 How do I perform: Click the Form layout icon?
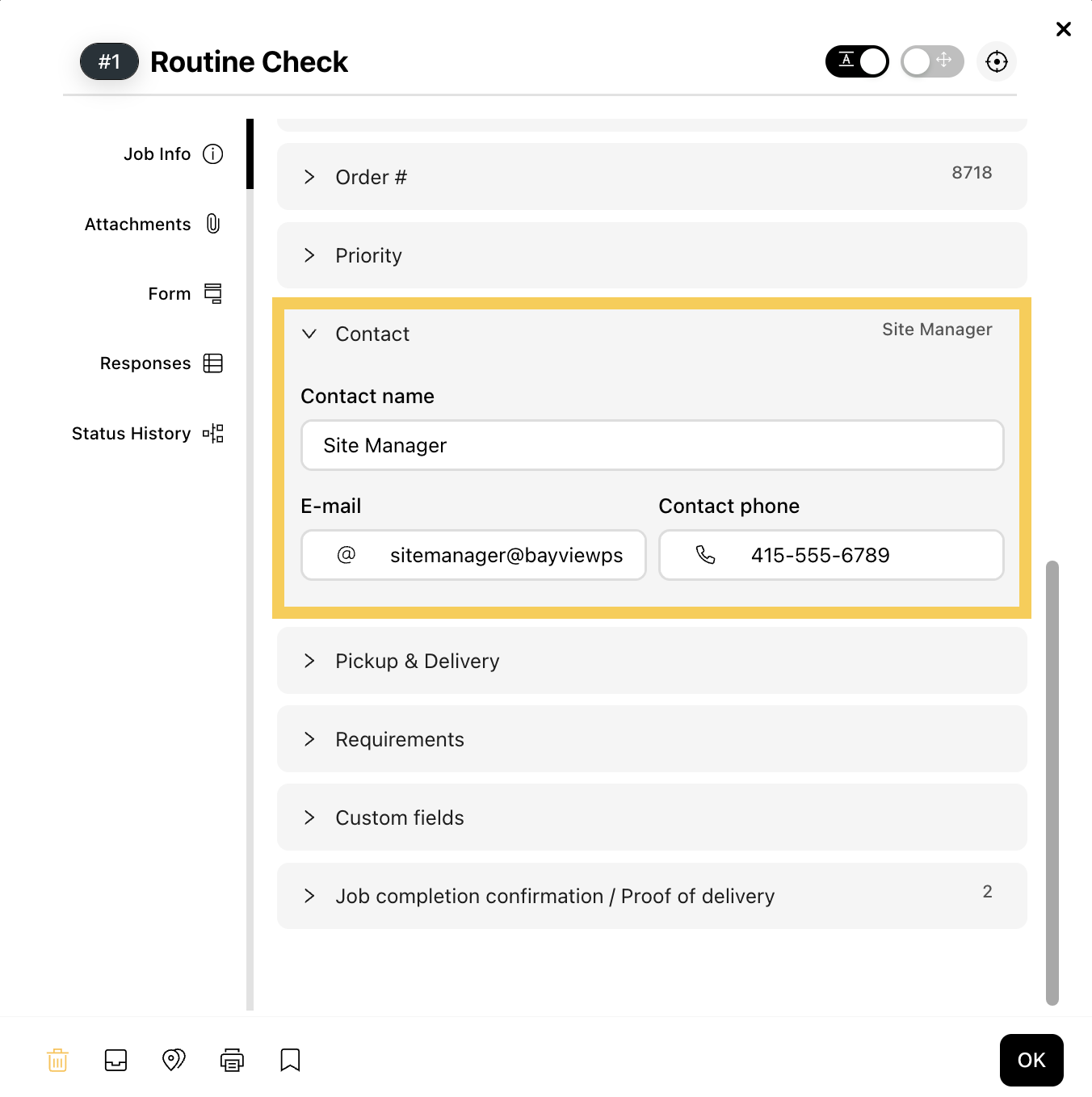pos(213,294)
